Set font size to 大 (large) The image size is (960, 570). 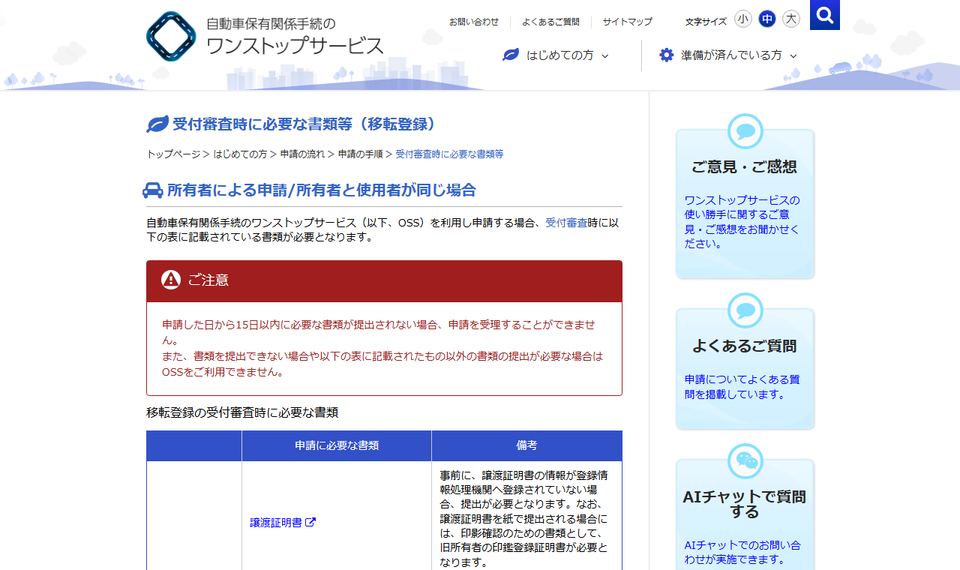click(x=791, y=19)
